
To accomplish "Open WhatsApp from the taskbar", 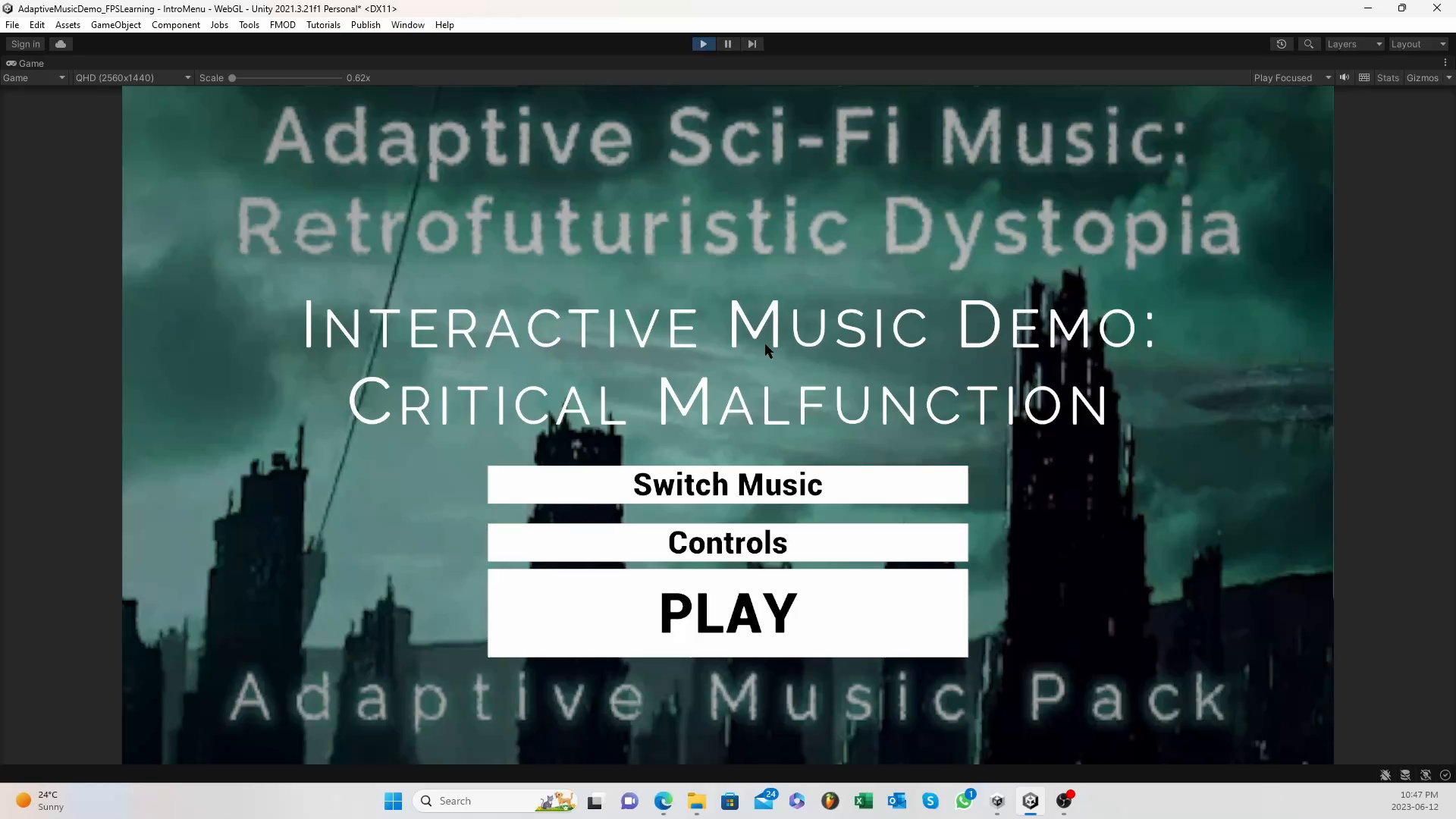I will click(965, 801).
